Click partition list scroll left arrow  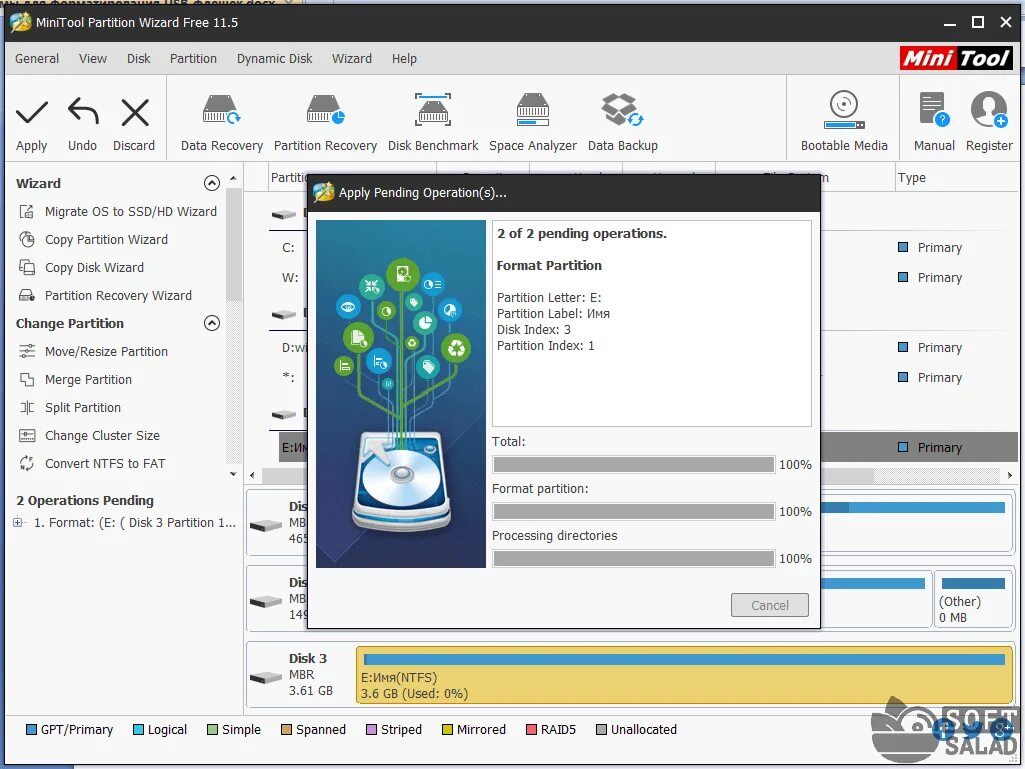252,475
